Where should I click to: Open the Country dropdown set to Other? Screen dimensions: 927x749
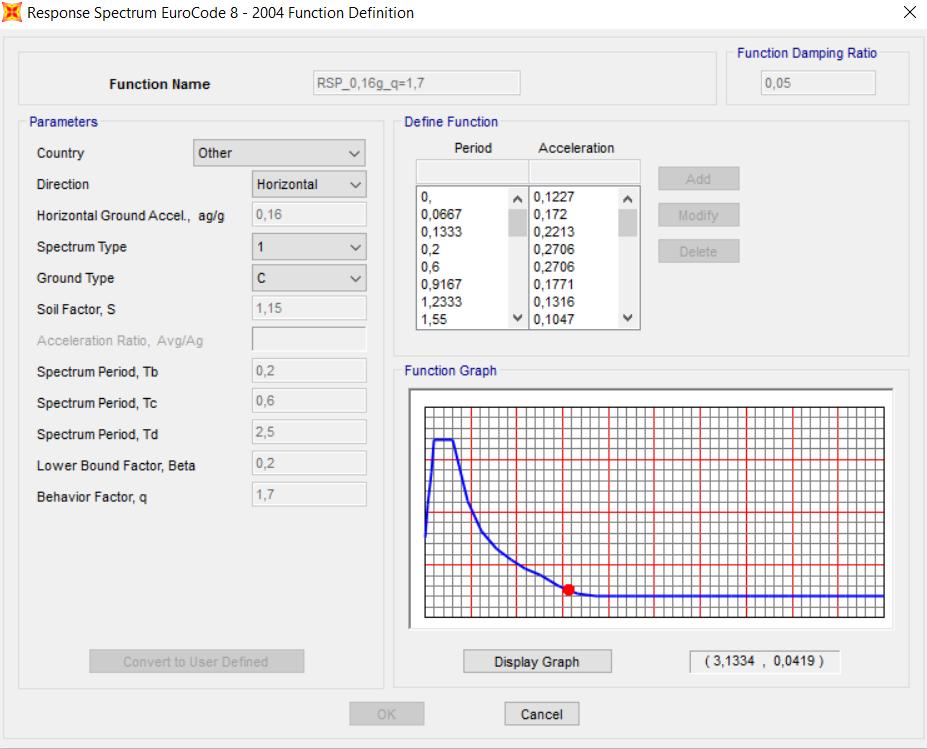(279, 153)
